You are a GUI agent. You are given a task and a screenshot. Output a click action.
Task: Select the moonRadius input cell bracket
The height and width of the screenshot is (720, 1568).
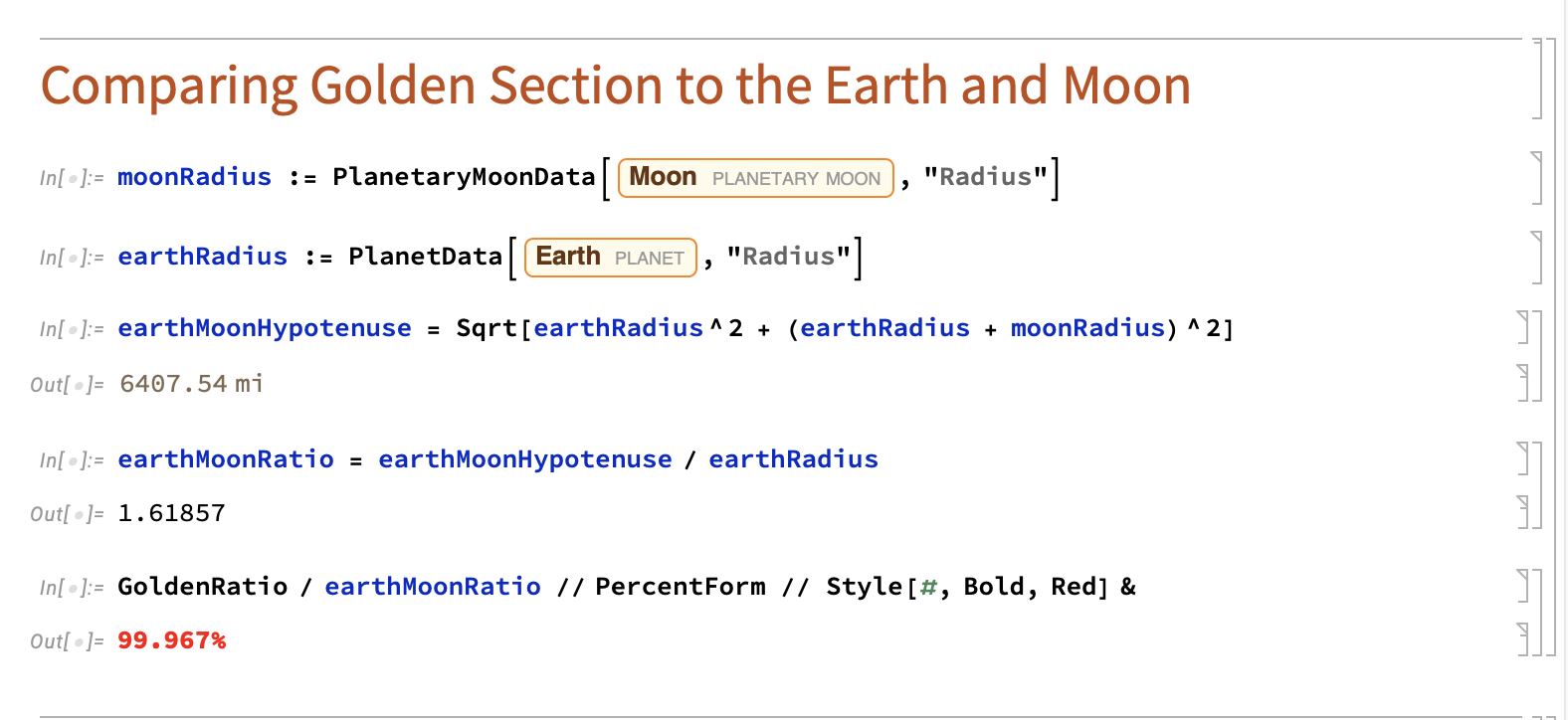[x=1537, y=178]
